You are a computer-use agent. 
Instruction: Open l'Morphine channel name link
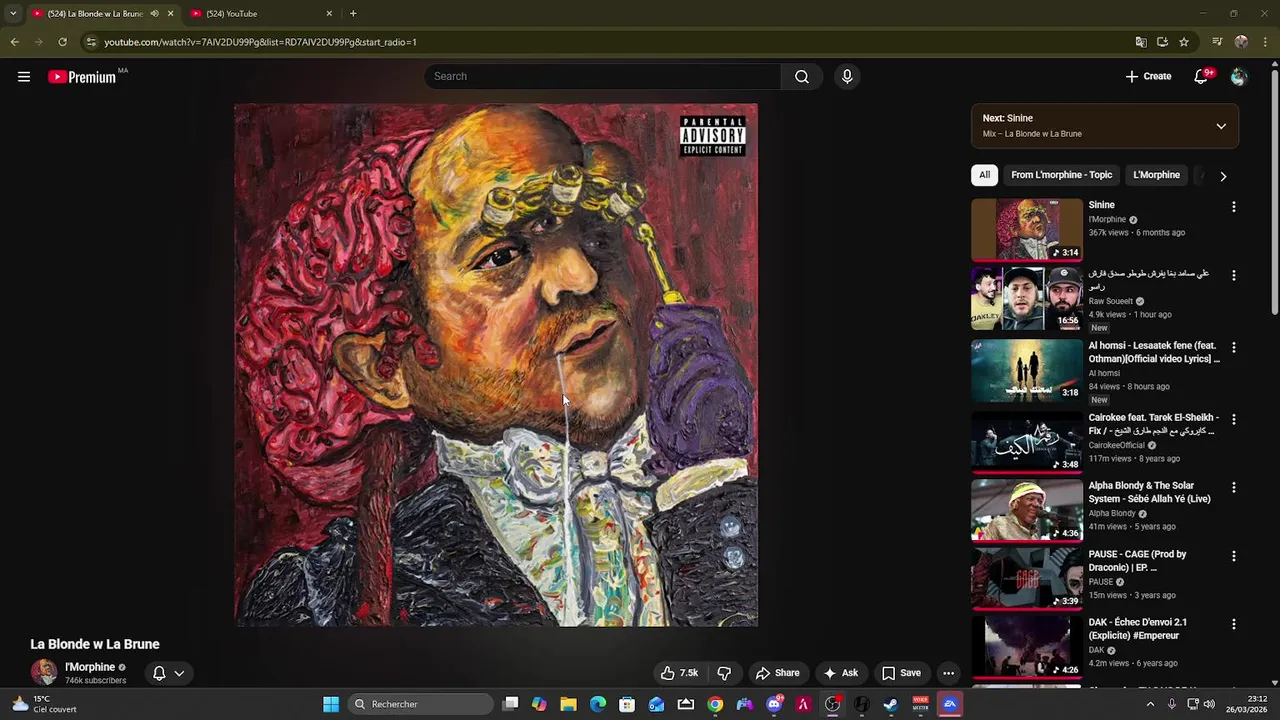click(x=90, y=667)
